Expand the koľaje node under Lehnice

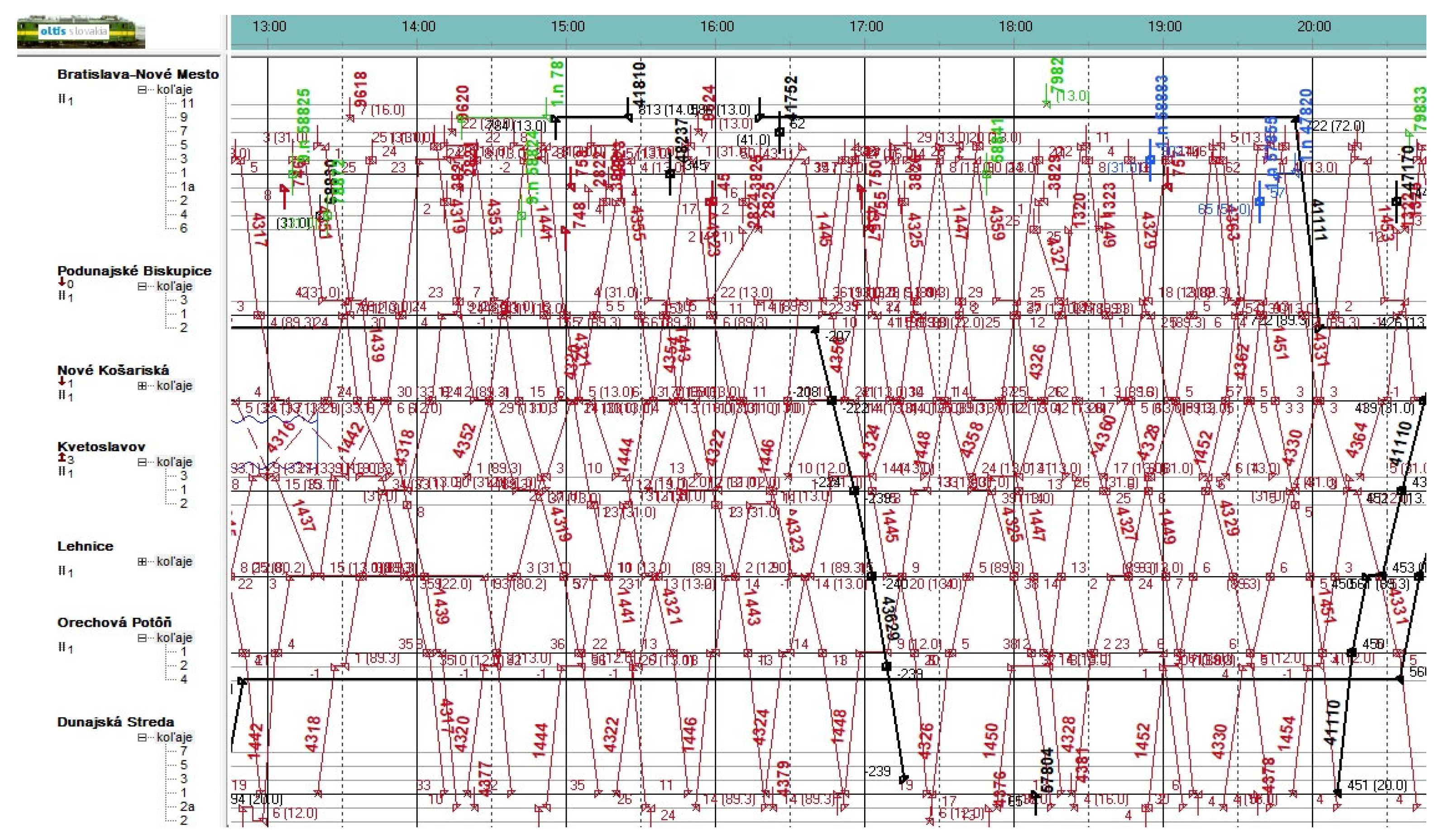tap(142, 562)
